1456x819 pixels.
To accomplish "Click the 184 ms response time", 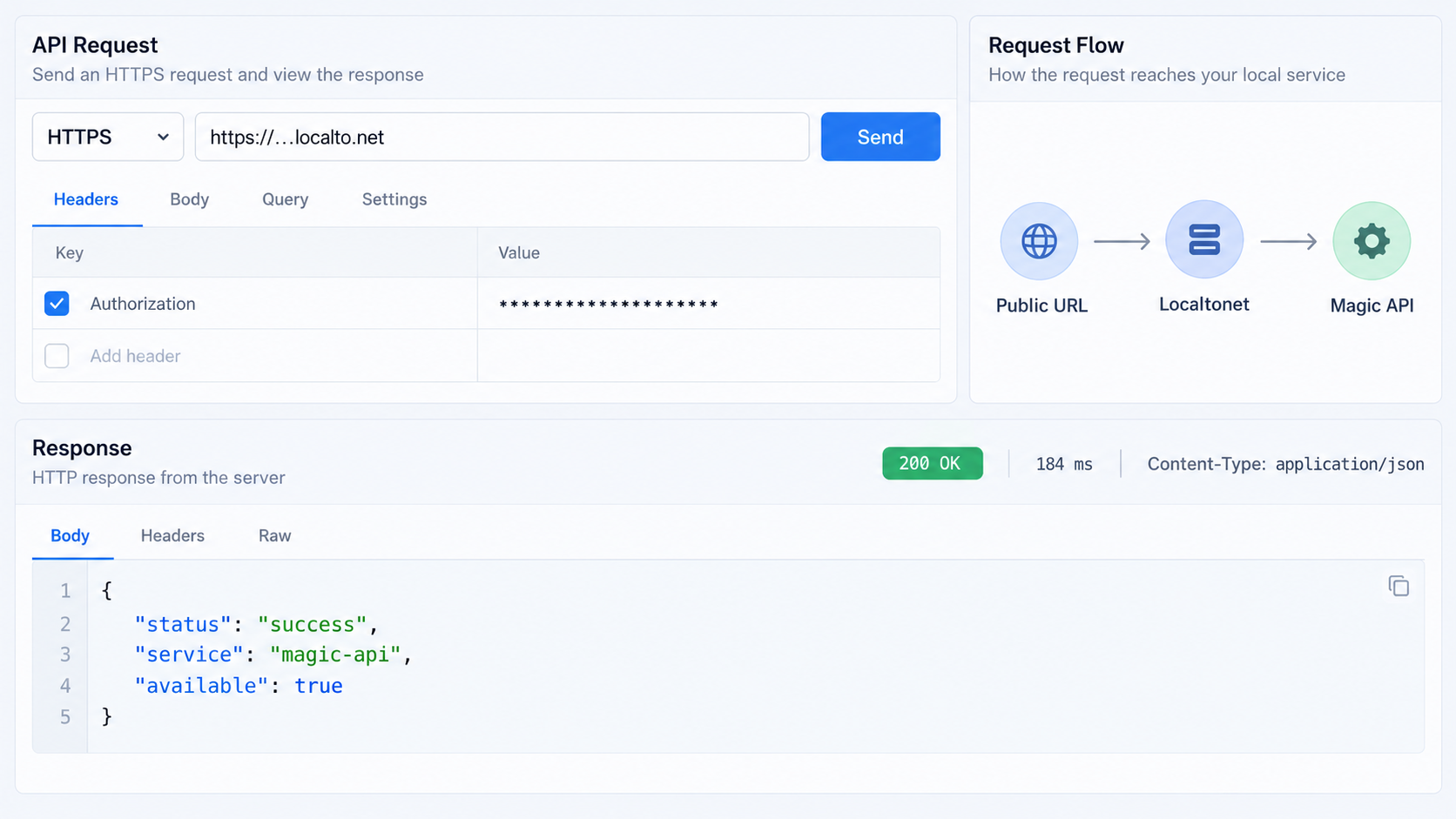I will tap(1064, 464).
